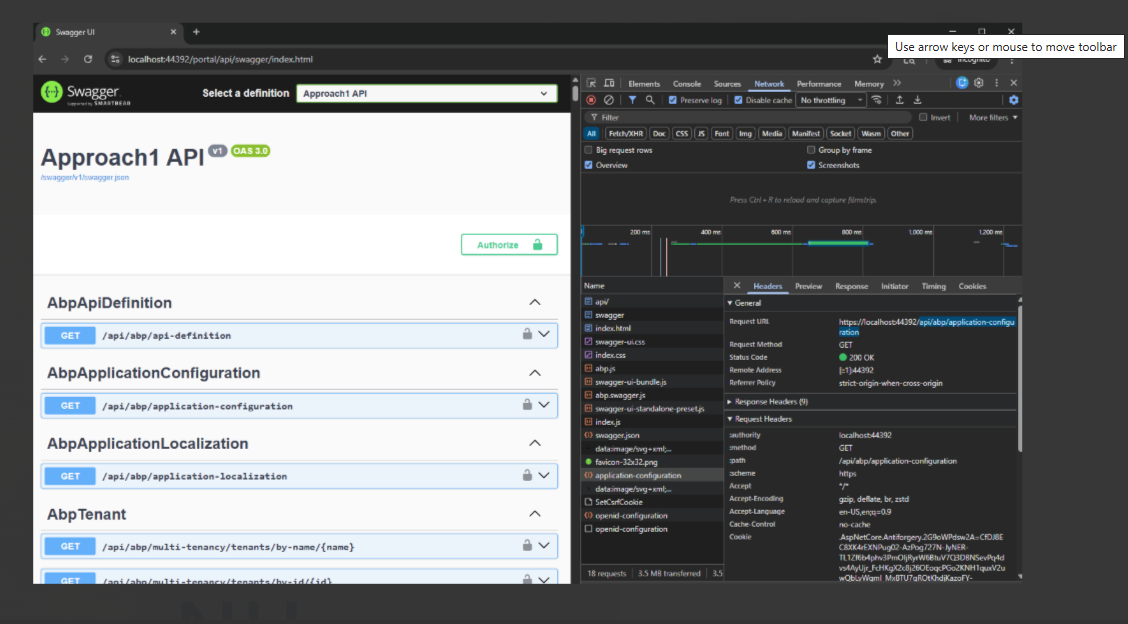This screenshot has width=1128, height=624.
Task: Open the Preview tab in request details
Action: tap(808, 286)
